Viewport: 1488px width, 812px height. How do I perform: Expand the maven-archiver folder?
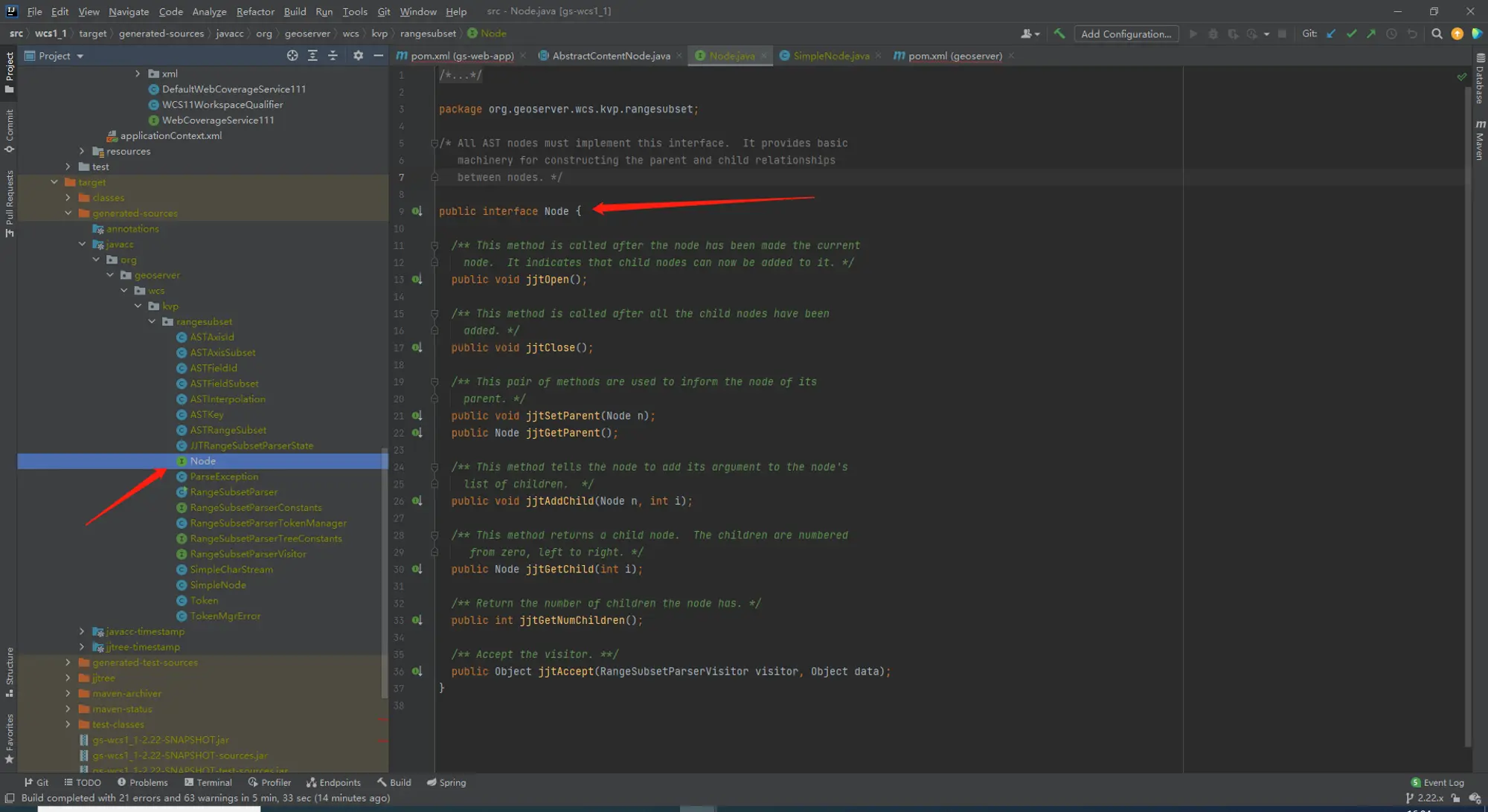68,694
